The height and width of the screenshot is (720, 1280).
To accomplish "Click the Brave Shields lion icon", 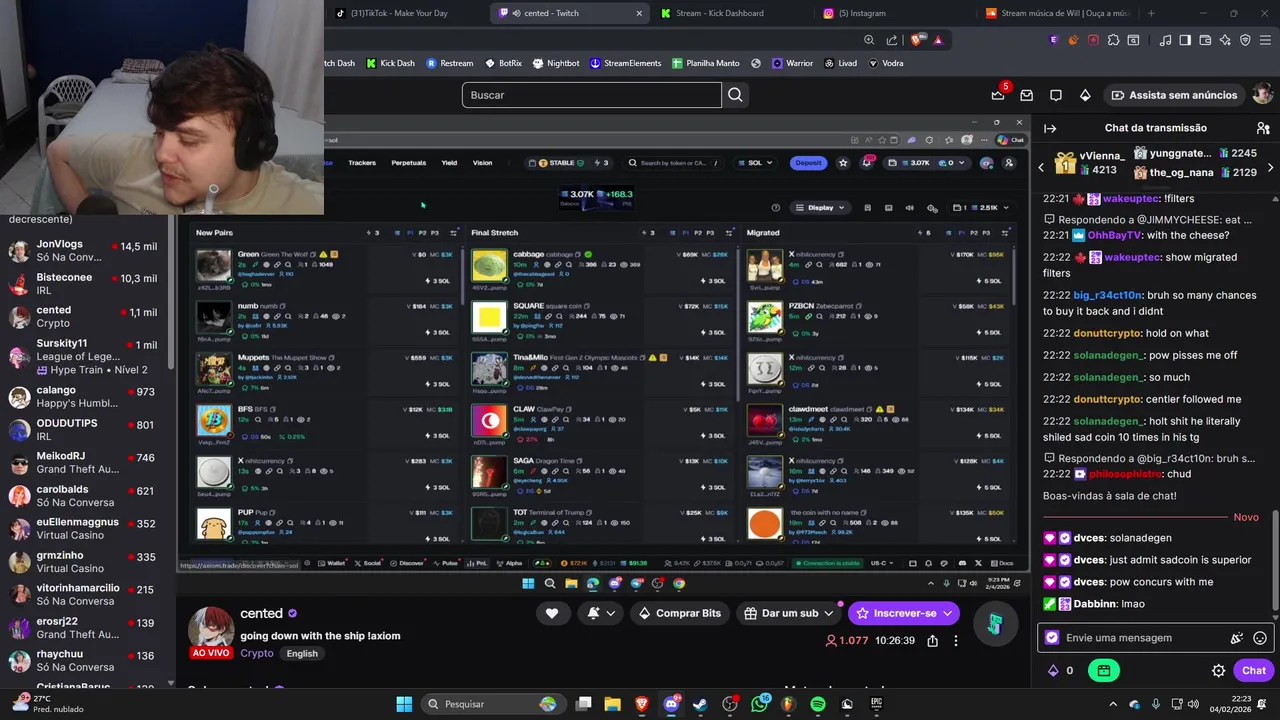I will coord(917,40).
